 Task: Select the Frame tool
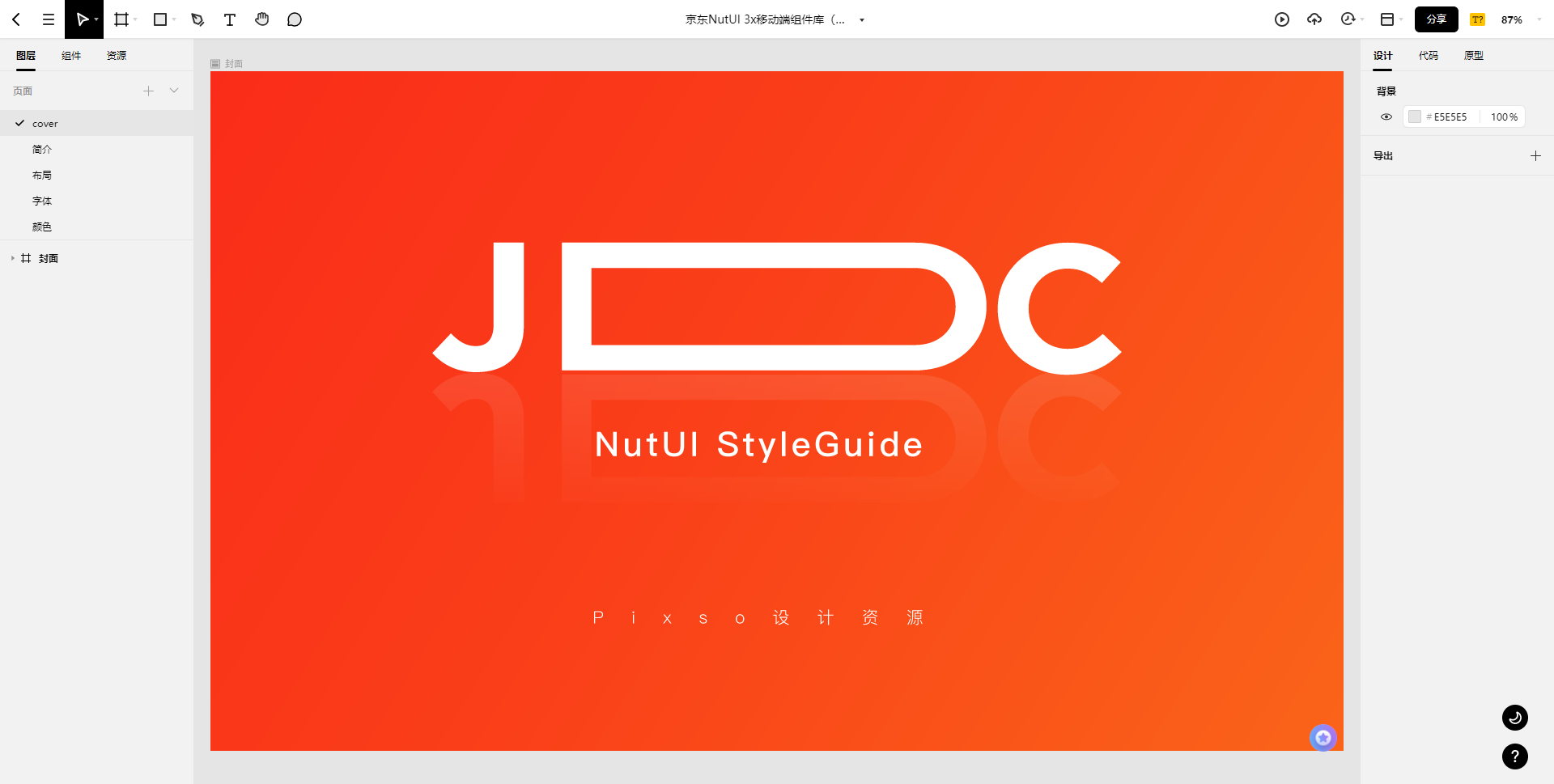pos(121,19)
